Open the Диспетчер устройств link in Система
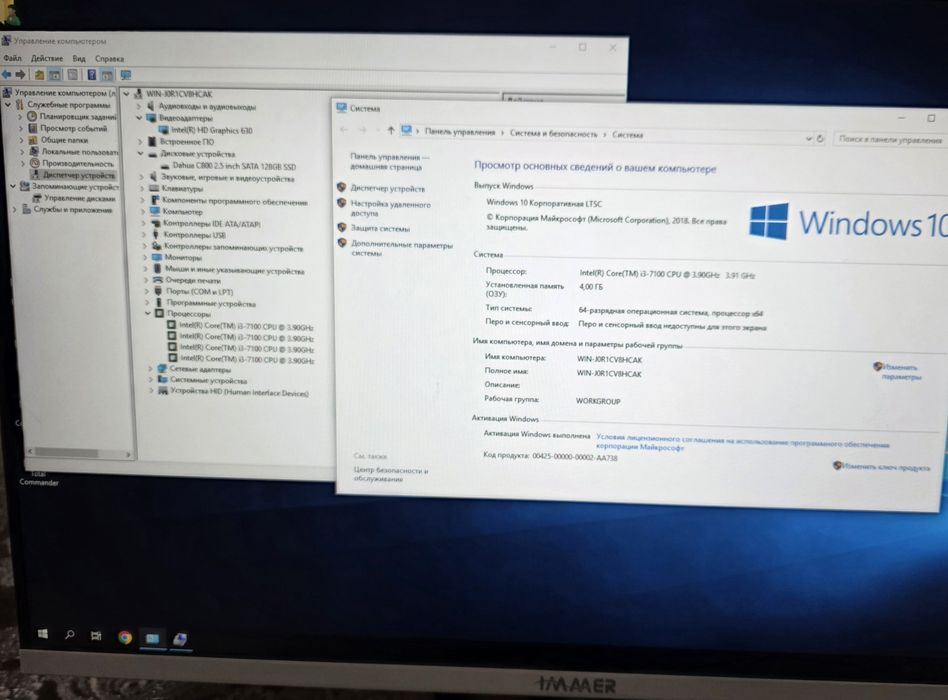This screenshot has height=700, width=948. [388, 189]
